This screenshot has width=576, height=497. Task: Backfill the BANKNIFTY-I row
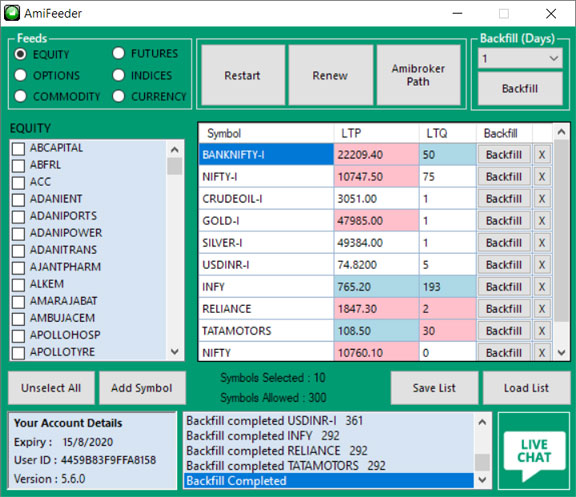tap(504, 155)
